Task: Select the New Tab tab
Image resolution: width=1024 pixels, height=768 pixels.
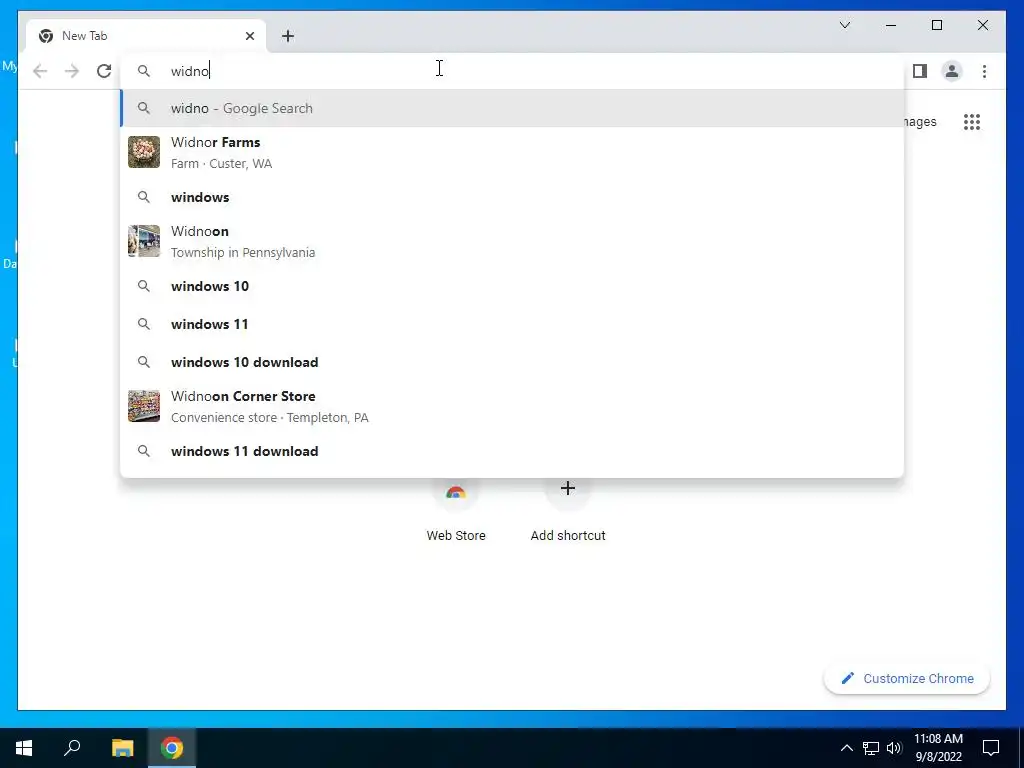Action: [146, 36]
